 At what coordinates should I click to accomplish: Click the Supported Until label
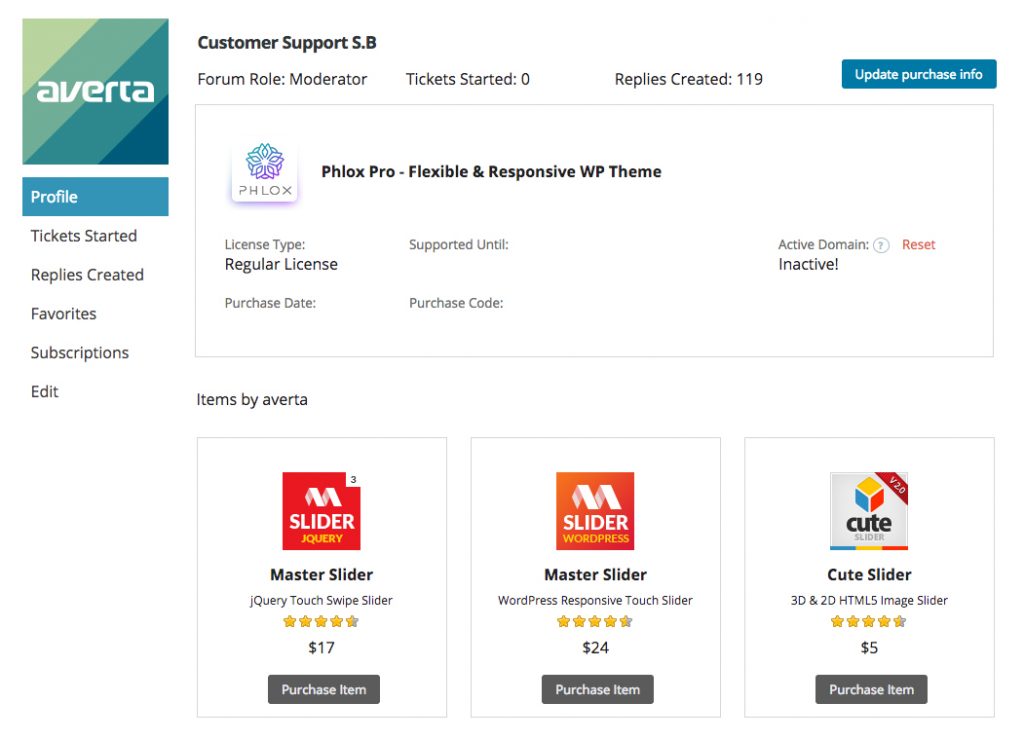(458, 245)
